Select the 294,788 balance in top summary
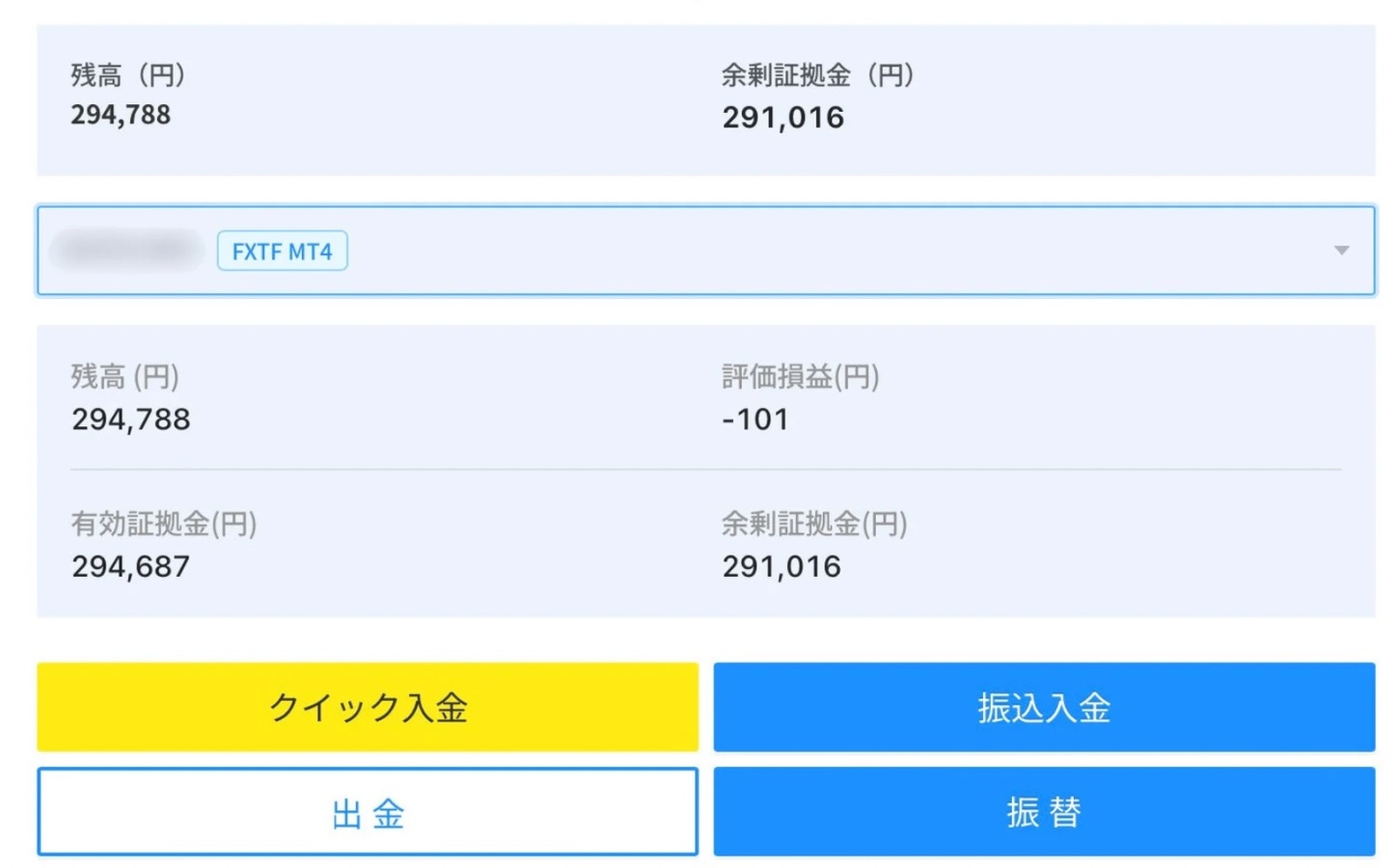Viewport: 1399px width, 868px height. click(x=121, y=115)
